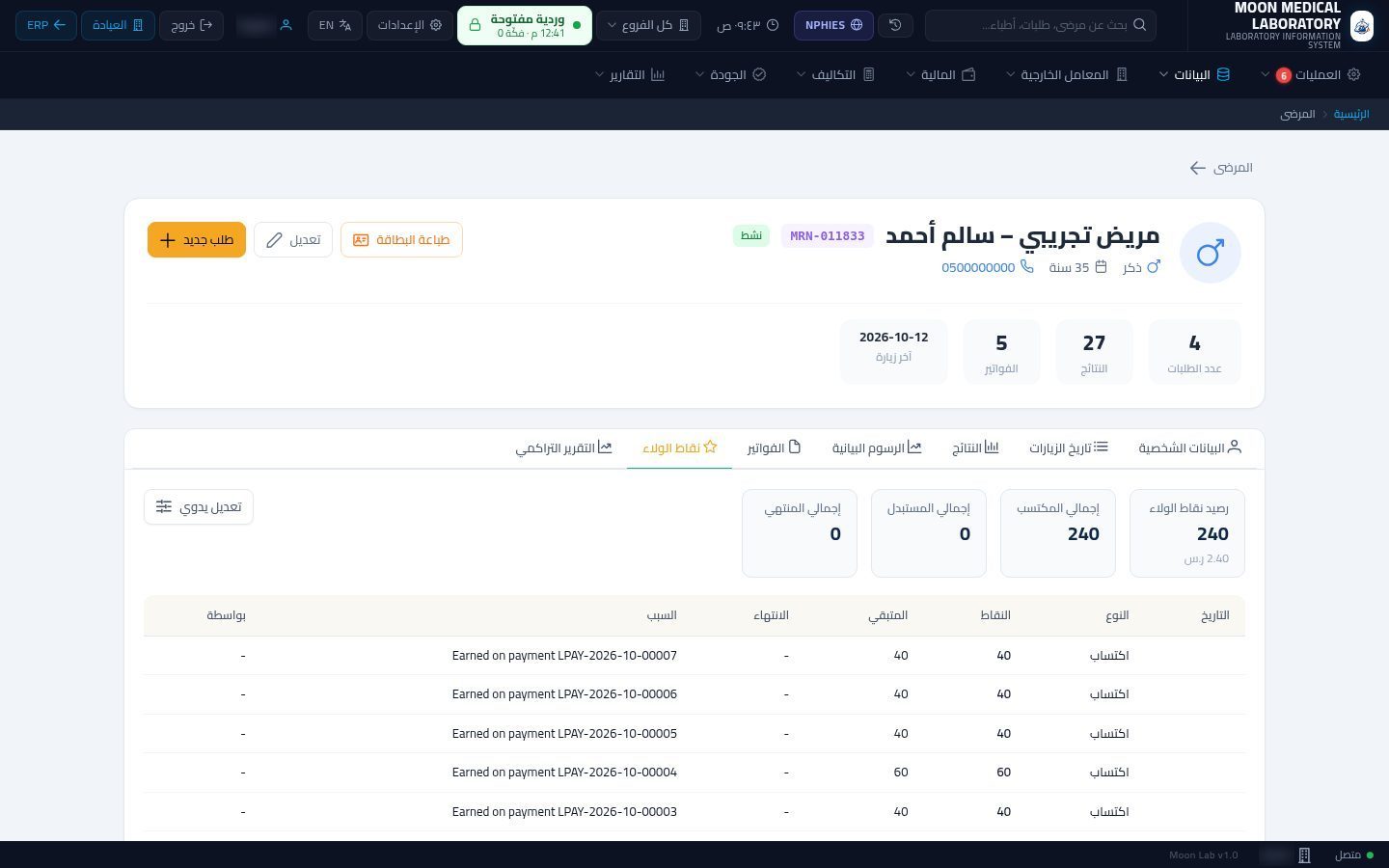Click the phone number 0500000000
1389x868 pixels.
[x=978, y=267]
